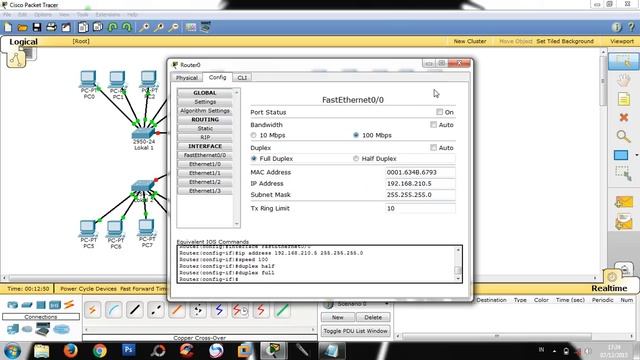Choose the Automatic connection type lightning icon
Screen dimensions: 640x360
(x=93, y=310)
